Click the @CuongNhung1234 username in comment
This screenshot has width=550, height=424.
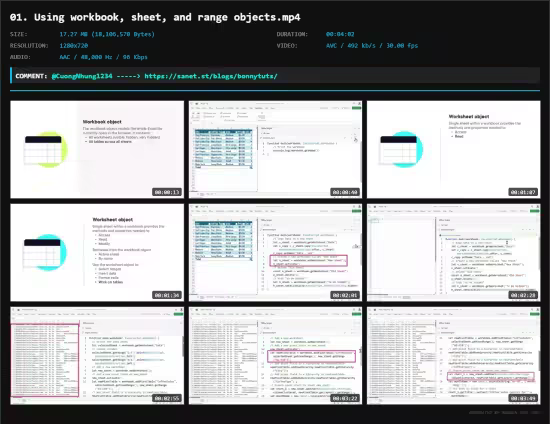point(82,76)
